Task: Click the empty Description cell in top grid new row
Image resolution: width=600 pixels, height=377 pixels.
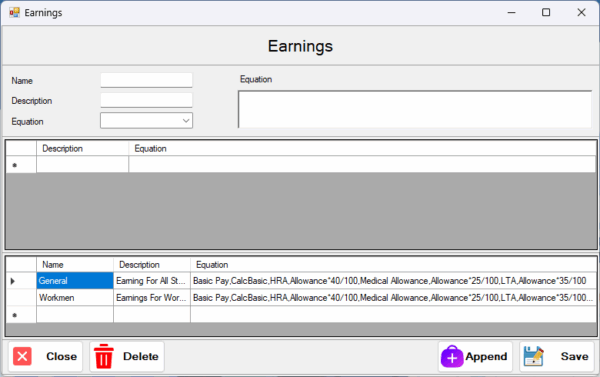Action: (82, 165)
